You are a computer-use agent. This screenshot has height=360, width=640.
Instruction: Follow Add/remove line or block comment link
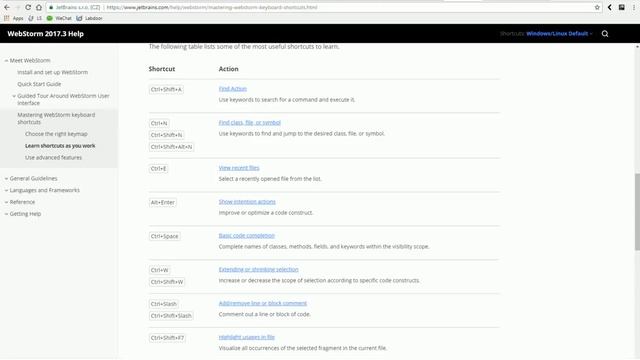point(262,303)
